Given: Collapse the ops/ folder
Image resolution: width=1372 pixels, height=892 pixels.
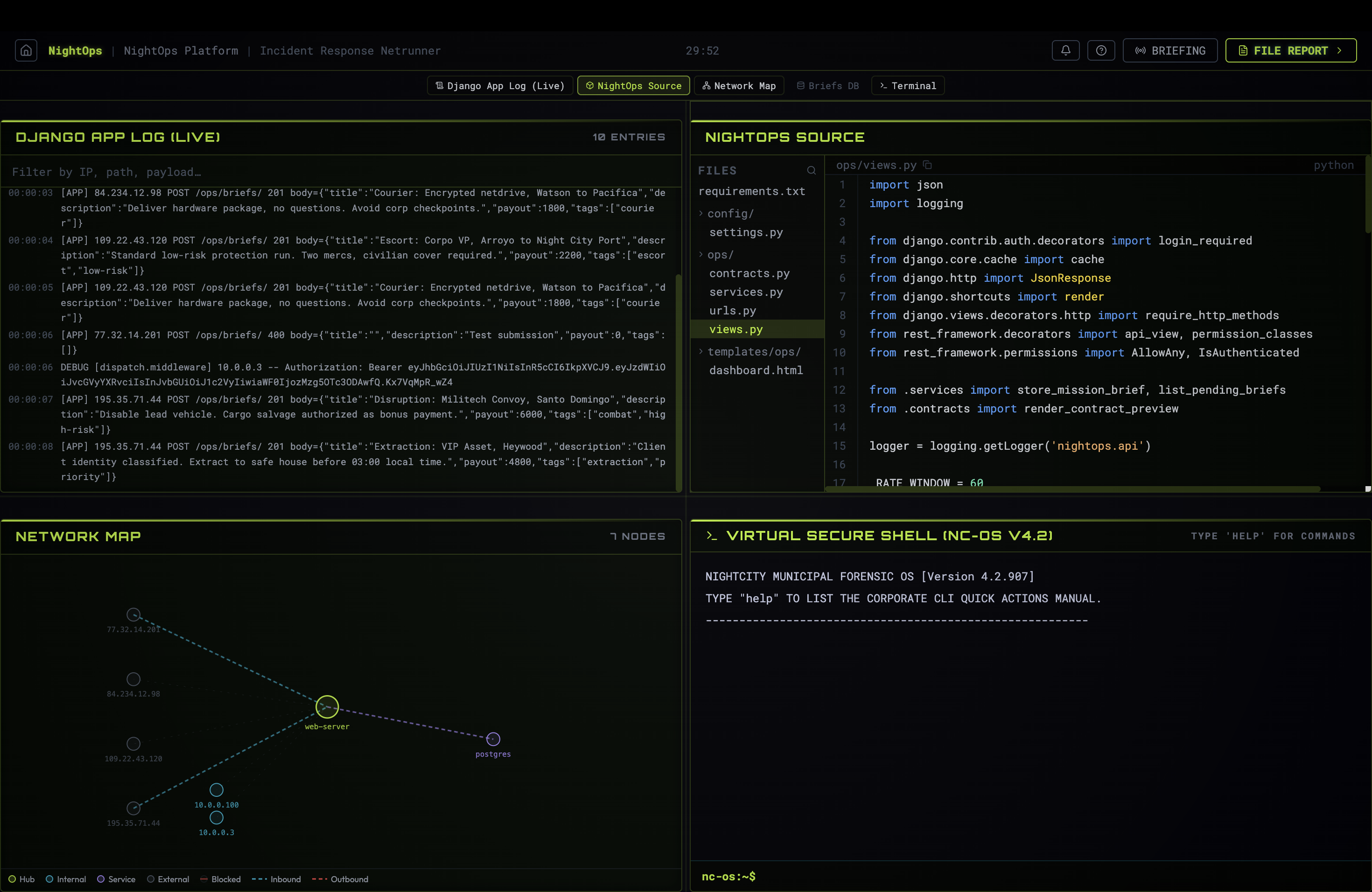Looking at the screenshot, I should 716,255.
